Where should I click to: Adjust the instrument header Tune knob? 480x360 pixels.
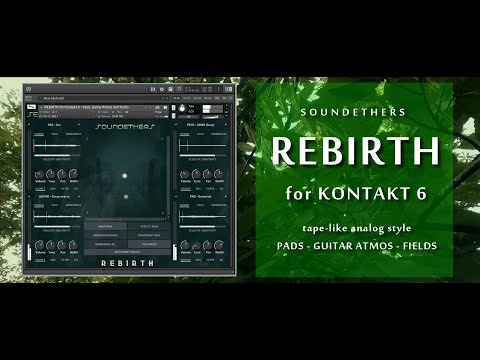click(x=182, y=108)
